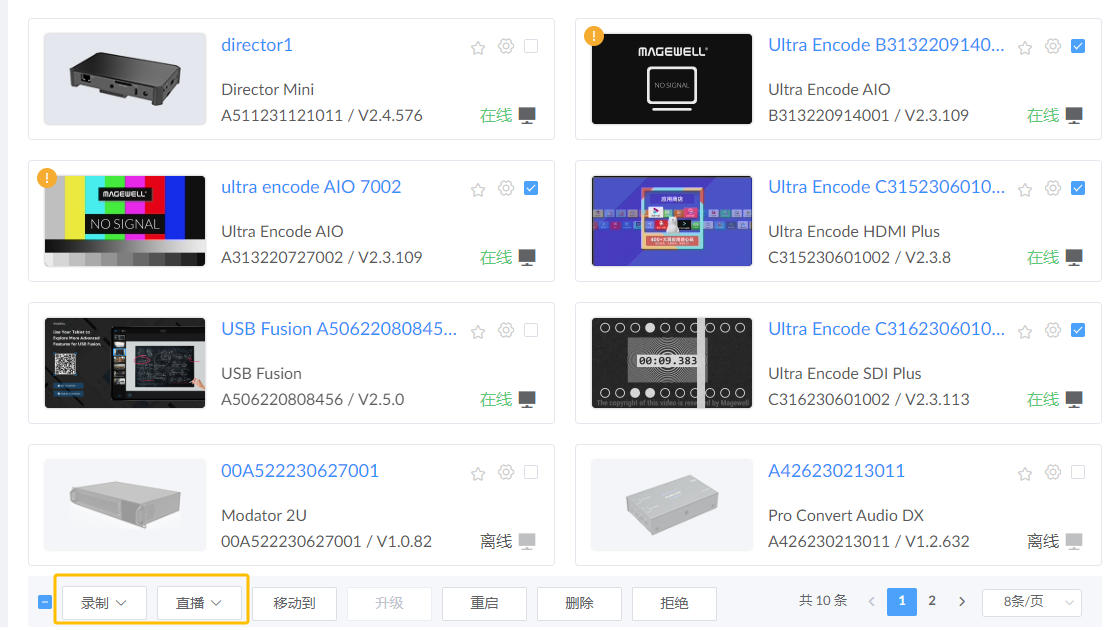Click the Ultra Encode SDI Plus preview thumbnail

pyautogui.click(x=671, y=362)
